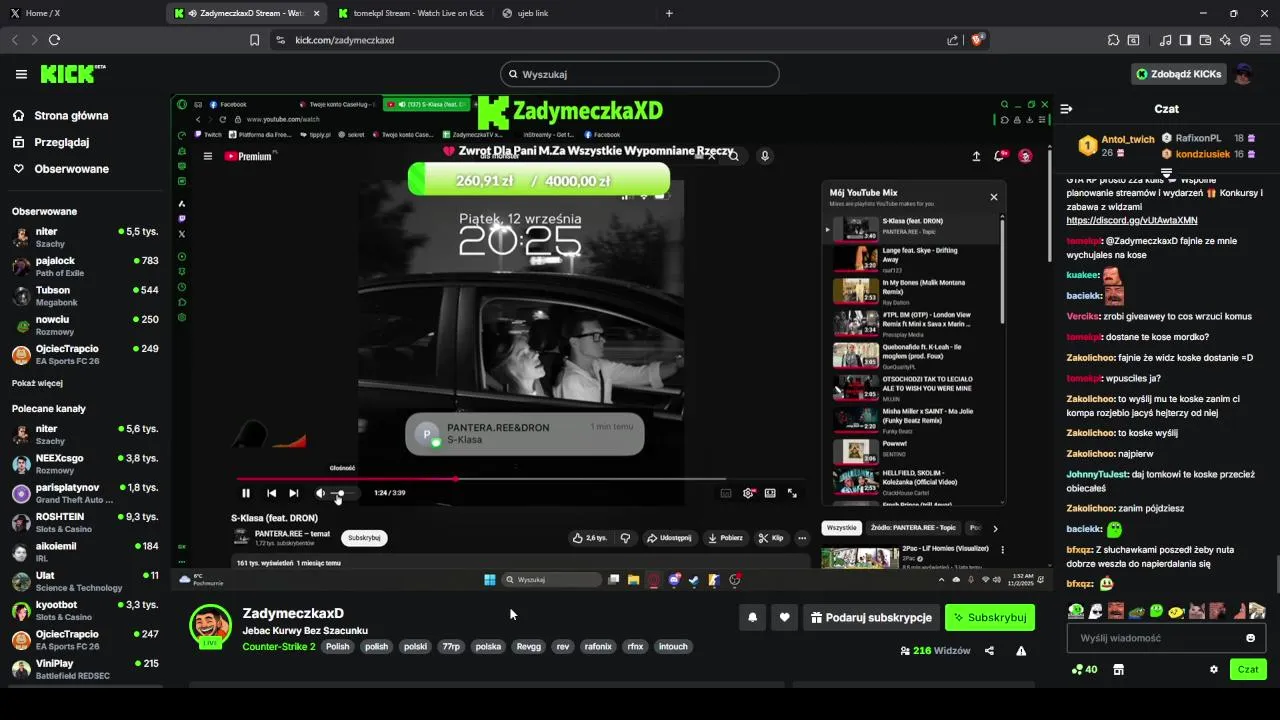Open chat settings gear icon
Viewport: 1280px width, 720px height.
[x=1214, y=670]
